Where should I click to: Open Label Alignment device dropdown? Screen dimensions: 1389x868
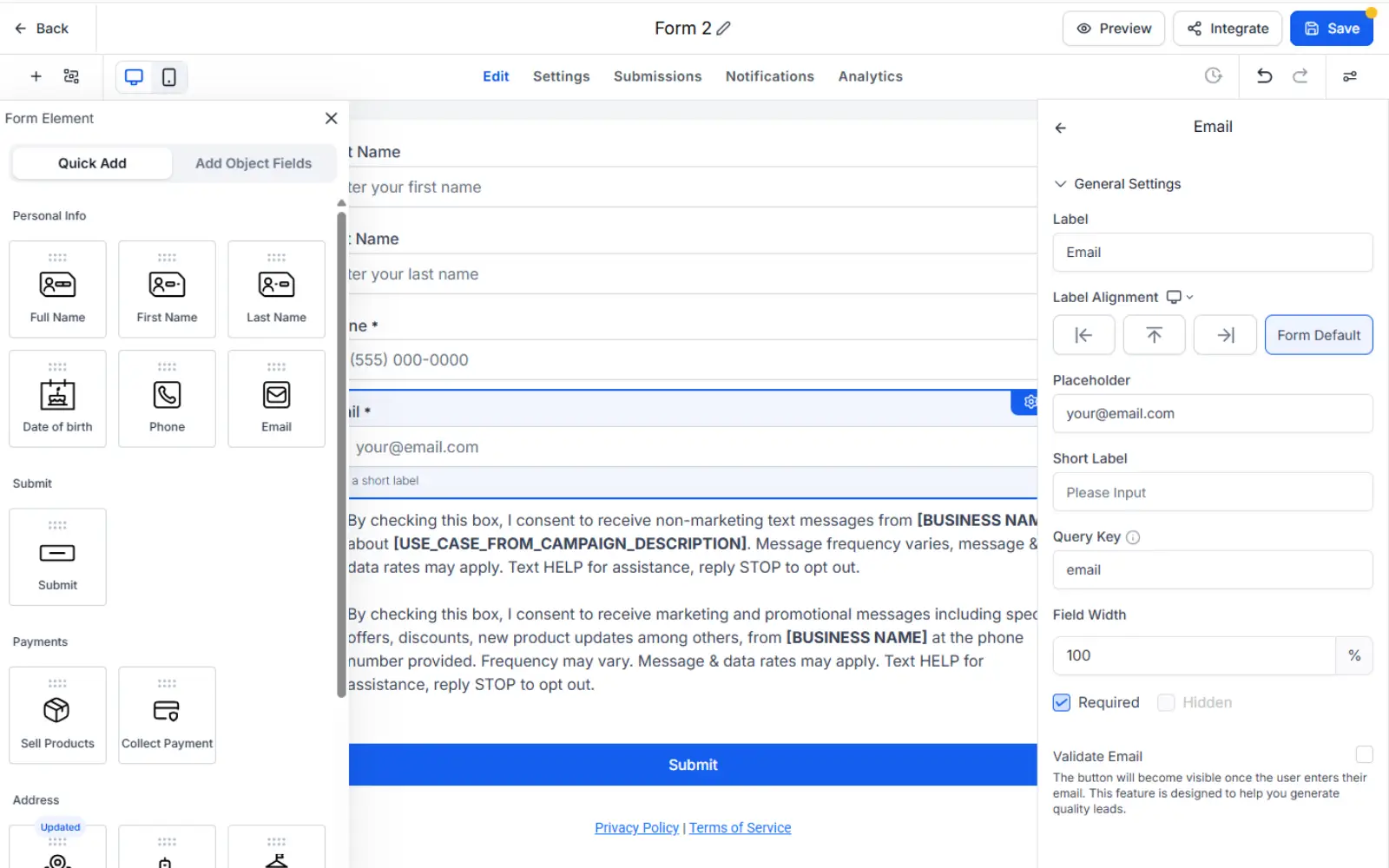[1180, 297]
